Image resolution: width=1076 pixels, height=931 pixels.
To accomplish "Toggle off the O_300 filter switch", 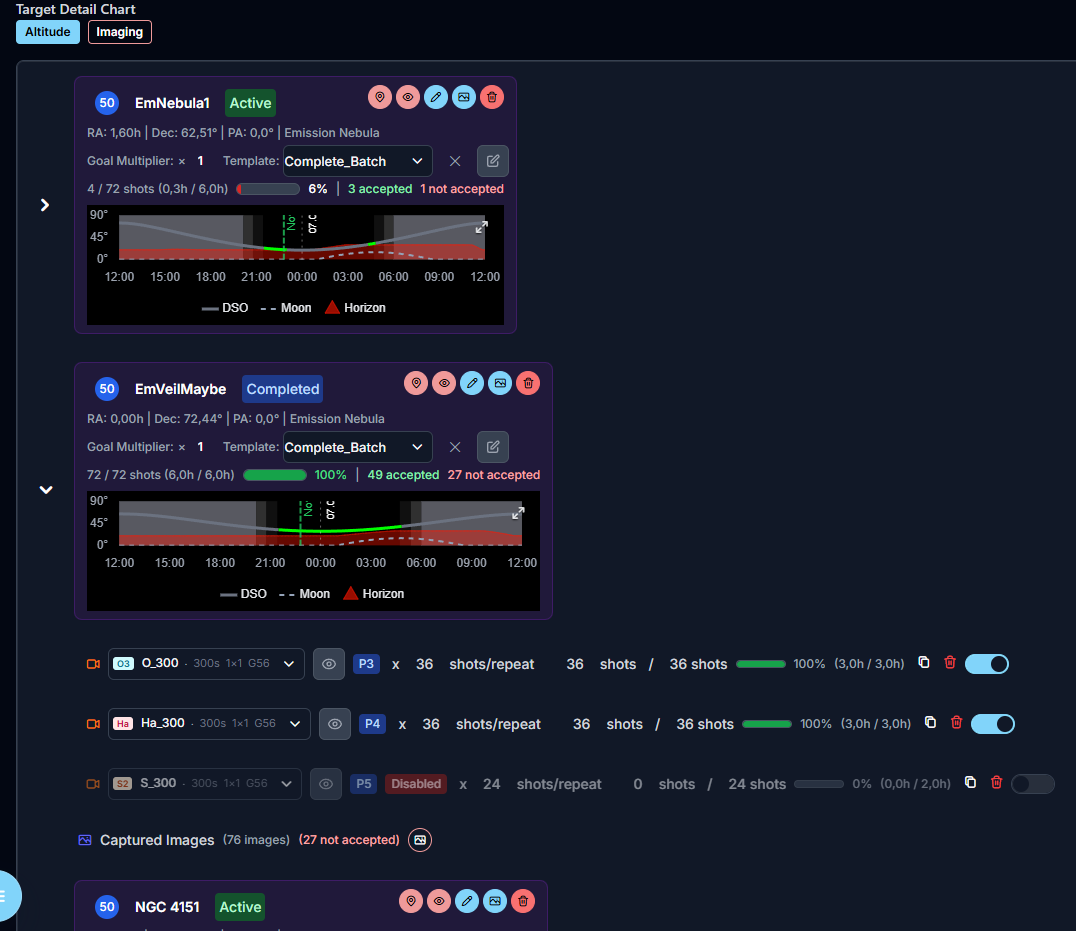I will point(986,663).
